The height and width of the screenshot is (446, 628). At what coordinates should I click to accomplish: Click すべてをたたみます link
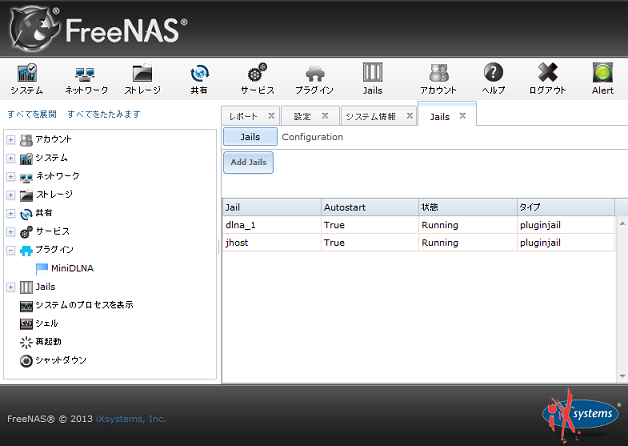point(104,114)
